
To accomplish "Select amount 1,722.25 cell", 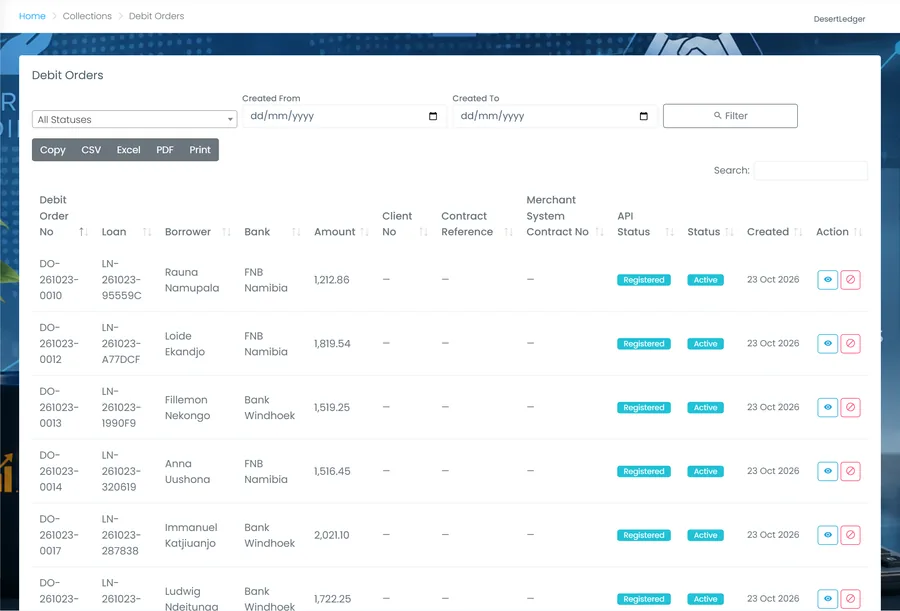I will click(x=332, y=598).
